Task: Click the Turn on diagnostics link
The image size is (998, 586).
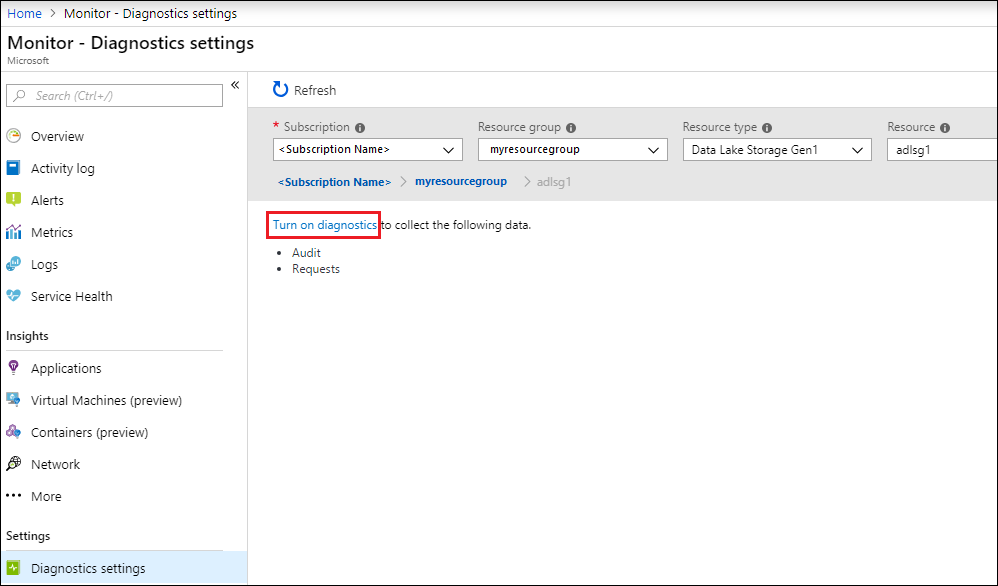Action: pos(325,225)
